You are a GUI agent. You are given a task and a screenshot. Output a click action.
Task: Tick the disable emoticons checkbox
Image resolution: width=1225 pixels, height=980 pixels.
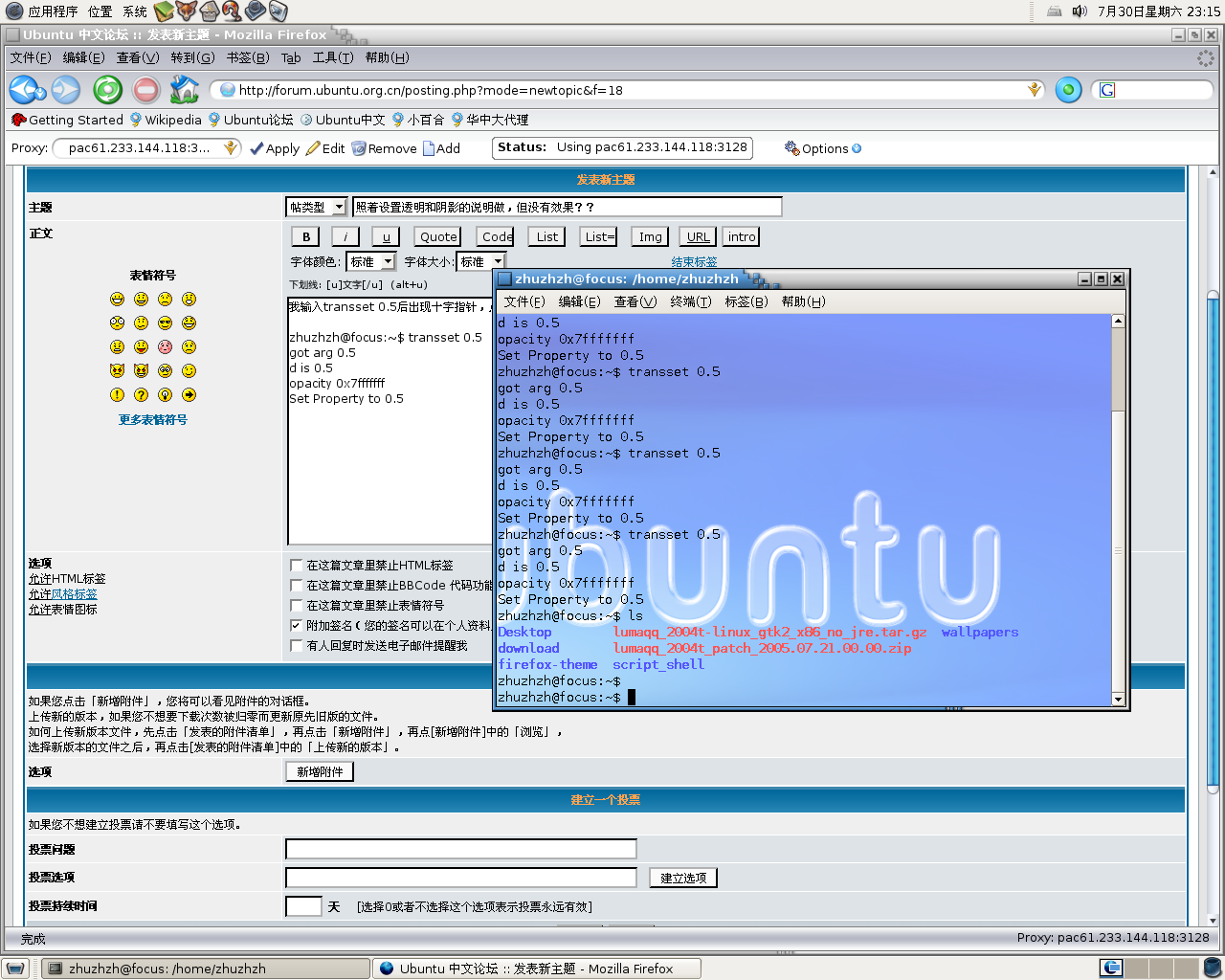point(297,605)
